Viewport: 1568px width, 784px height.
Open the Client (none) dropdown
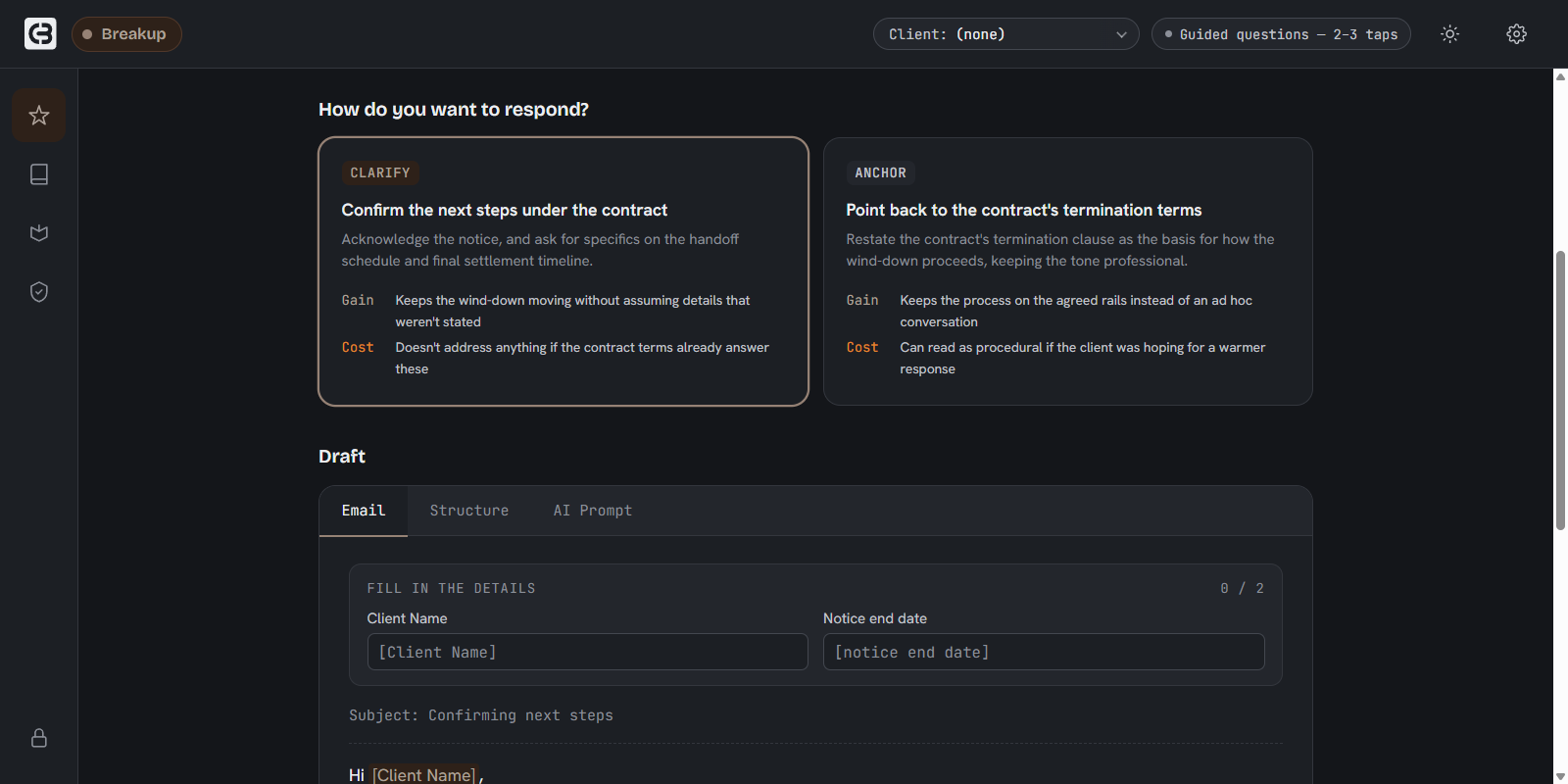click(x=1006, y=34)
